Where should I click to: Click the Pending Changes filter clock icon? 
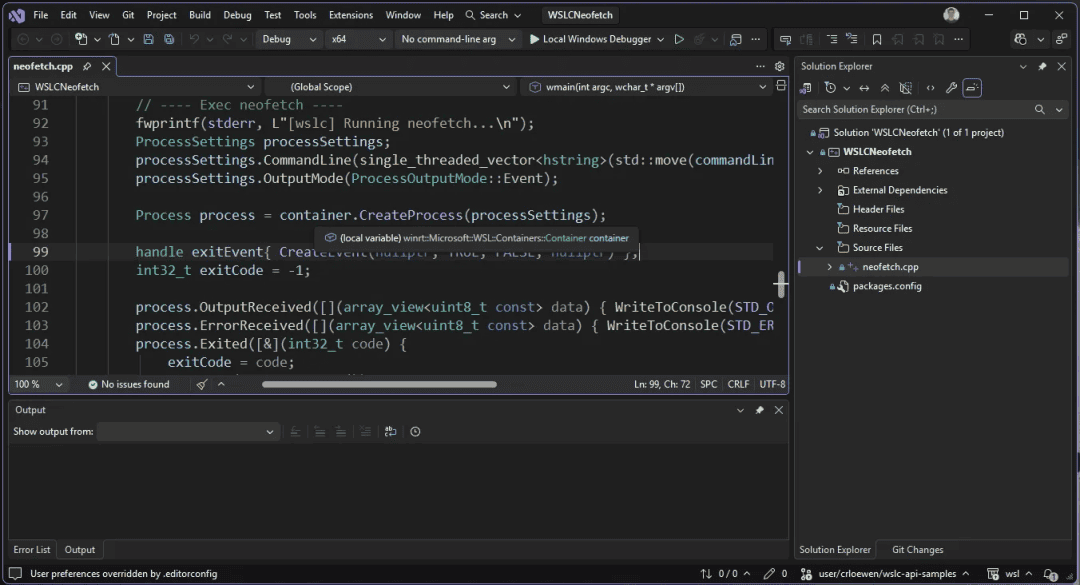[x=830, y=88]
